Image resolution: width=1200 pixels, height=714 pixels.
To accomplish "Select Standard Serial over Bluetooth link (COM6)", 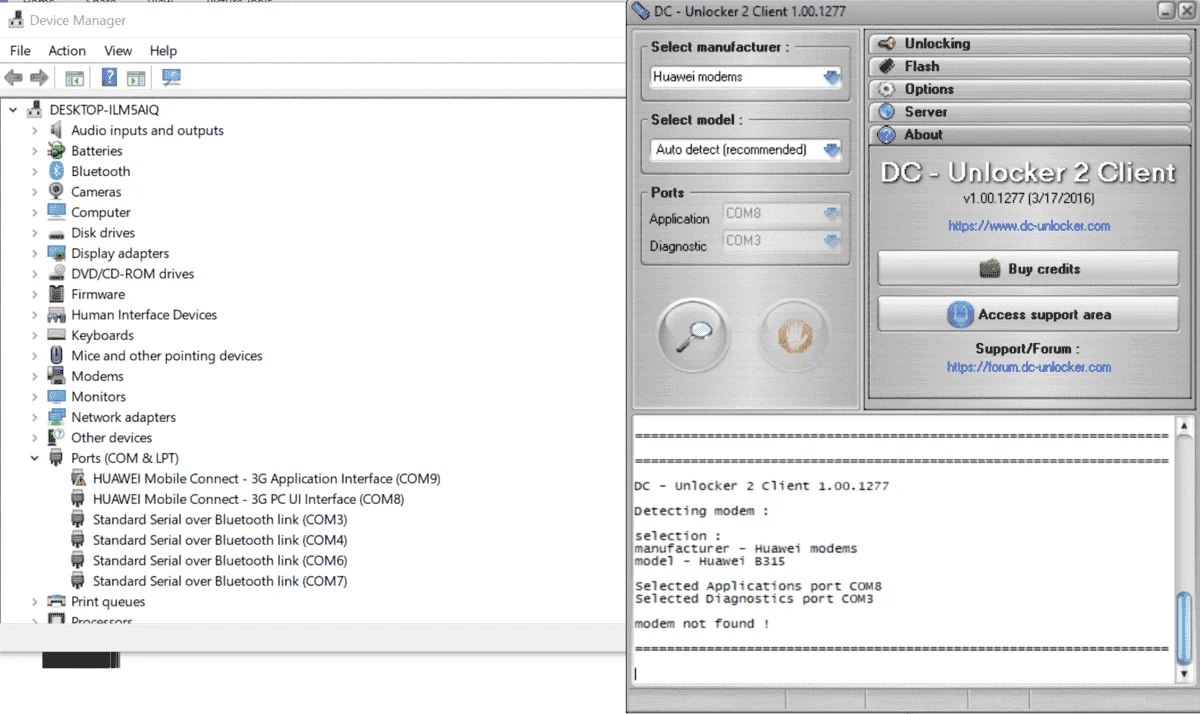I will (220, 561).
